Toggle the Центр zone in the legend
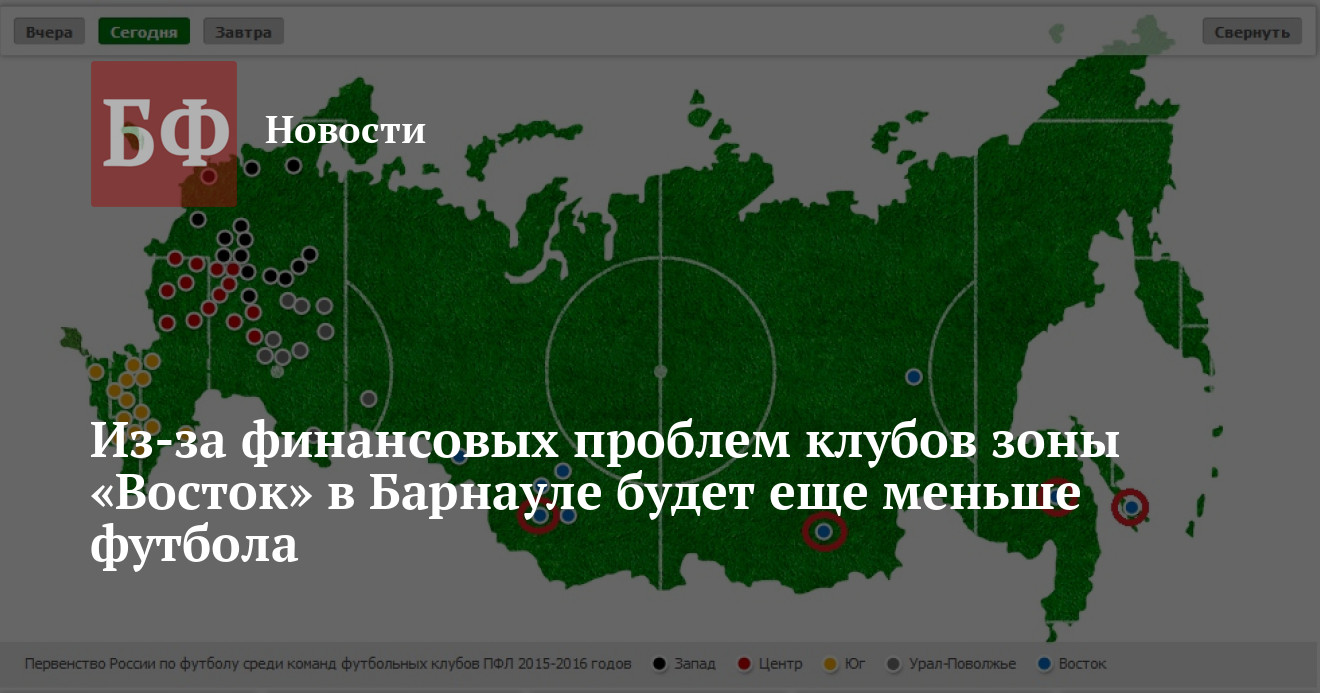The width and height of the screenshot is (1320, 693). click(x=770, y=664)
